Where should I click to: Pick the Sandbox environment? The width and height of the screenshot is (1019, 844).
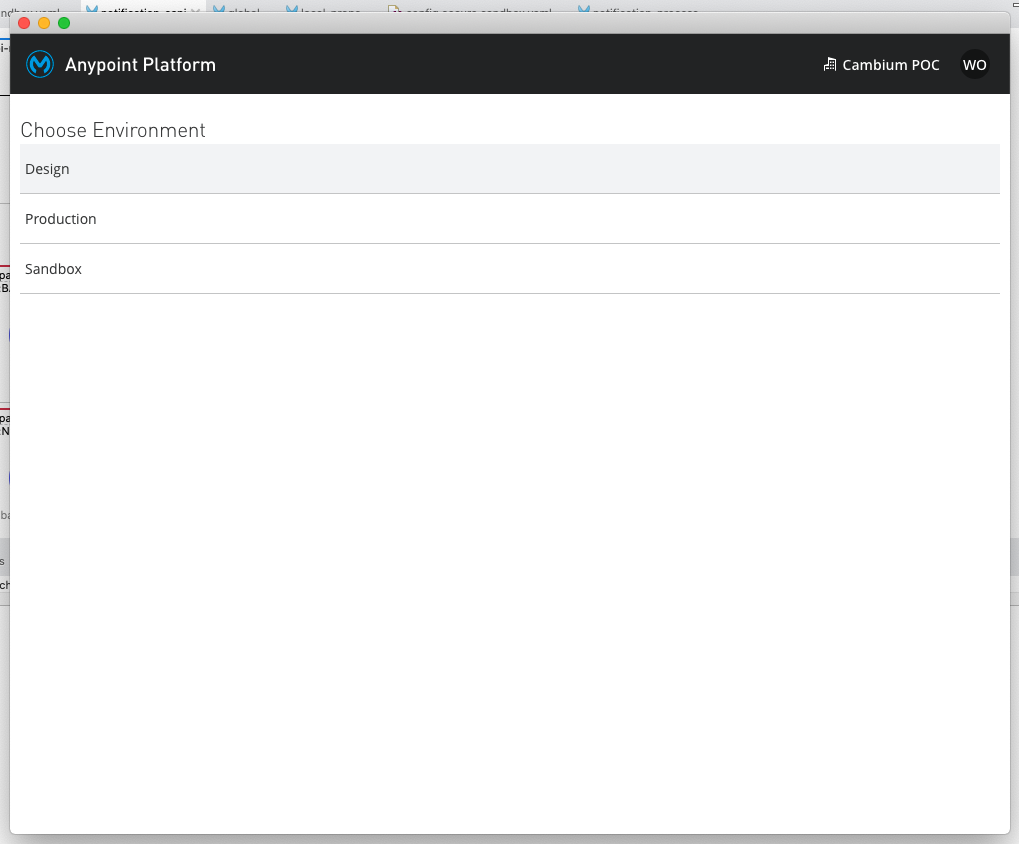pyautogui.click(x=53, y=269)
